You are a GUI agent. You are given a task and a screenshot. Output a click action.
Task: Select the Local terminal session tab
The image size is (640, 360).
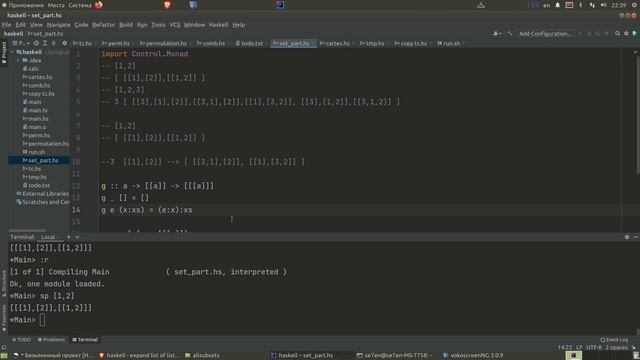click(48, 237)
